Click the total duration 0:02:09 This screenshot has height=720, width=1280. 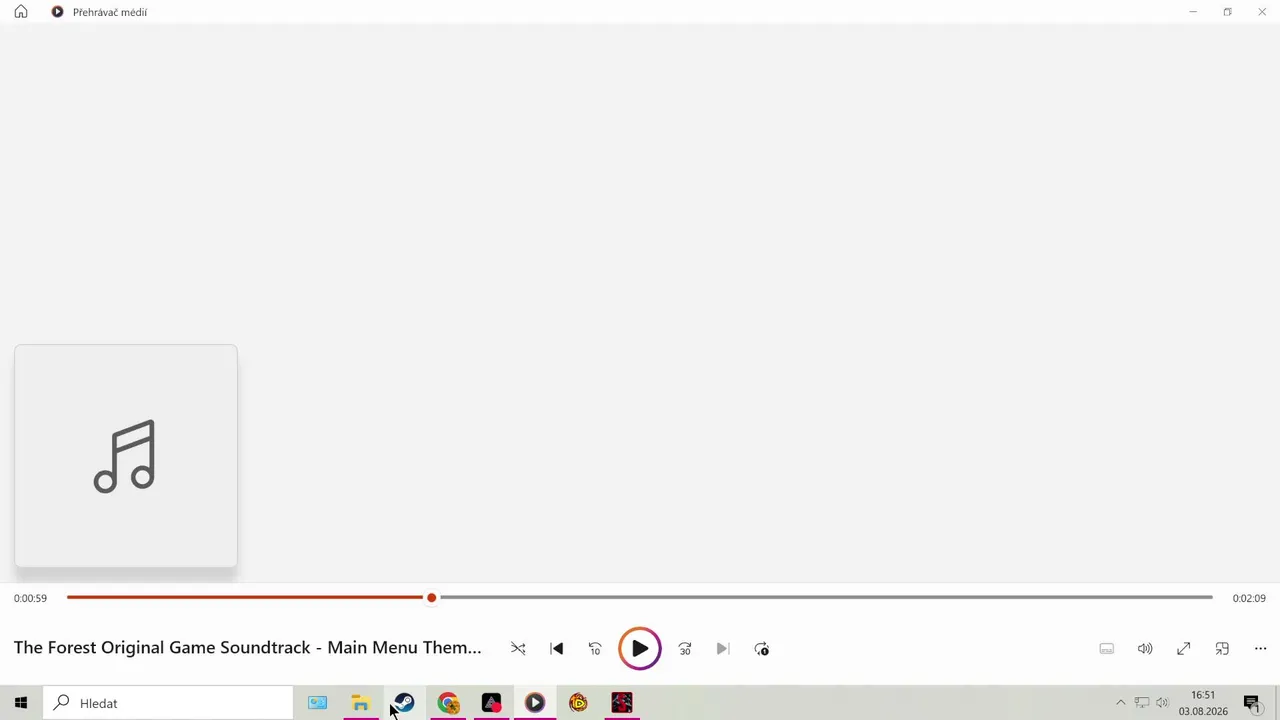[1249, 598]
